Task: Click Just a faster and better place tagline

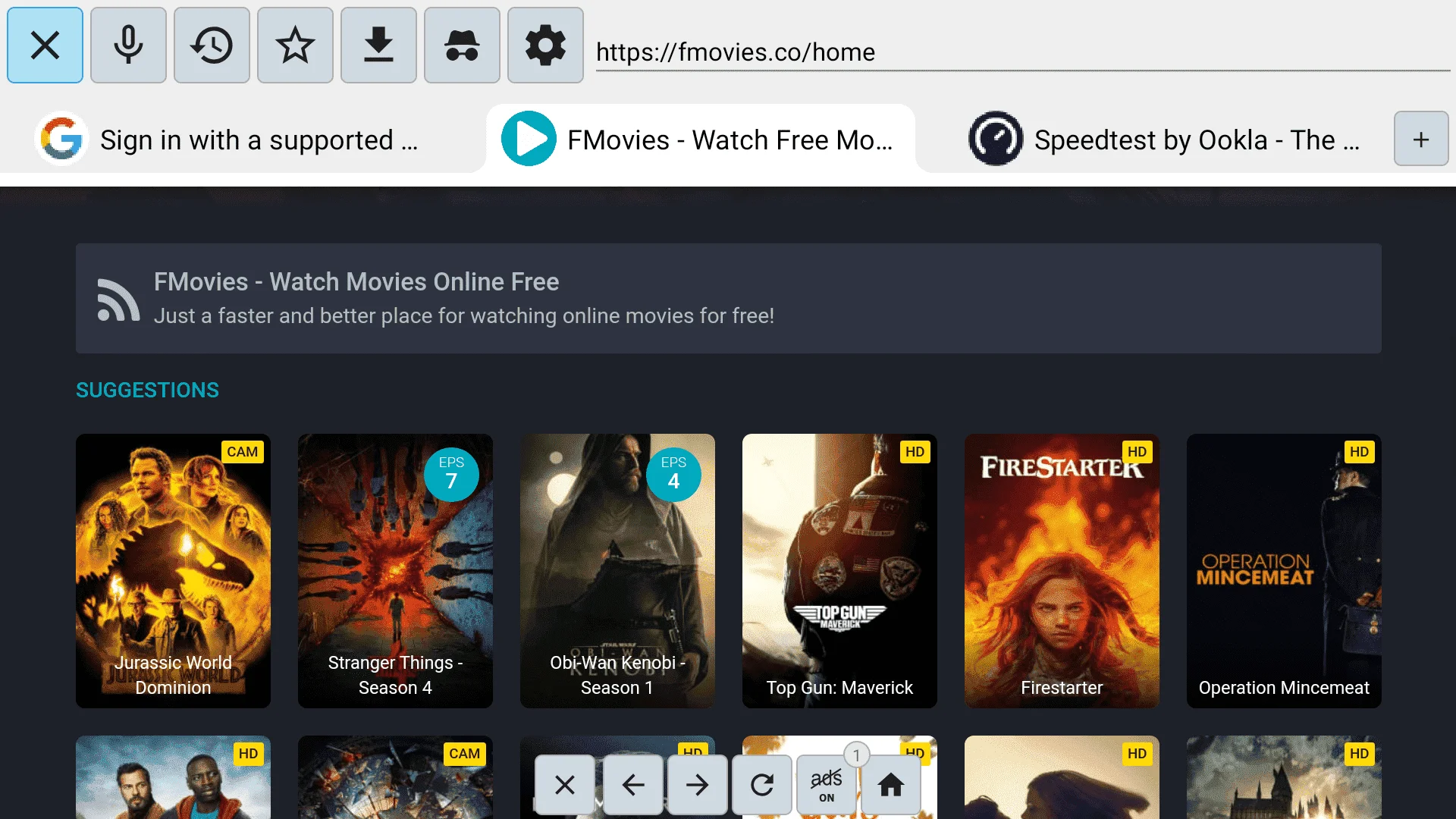Action: pyautogui.click(x=464, y=315)
